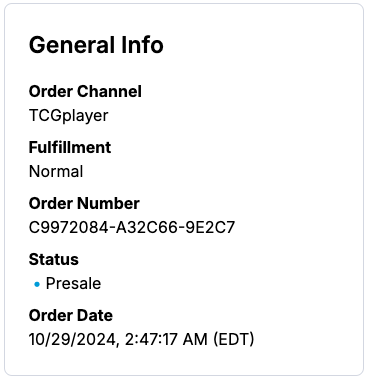The image size is (366, 377).
Task: Click the 2:47:17 AM time
Action: (x=166, y=340)
